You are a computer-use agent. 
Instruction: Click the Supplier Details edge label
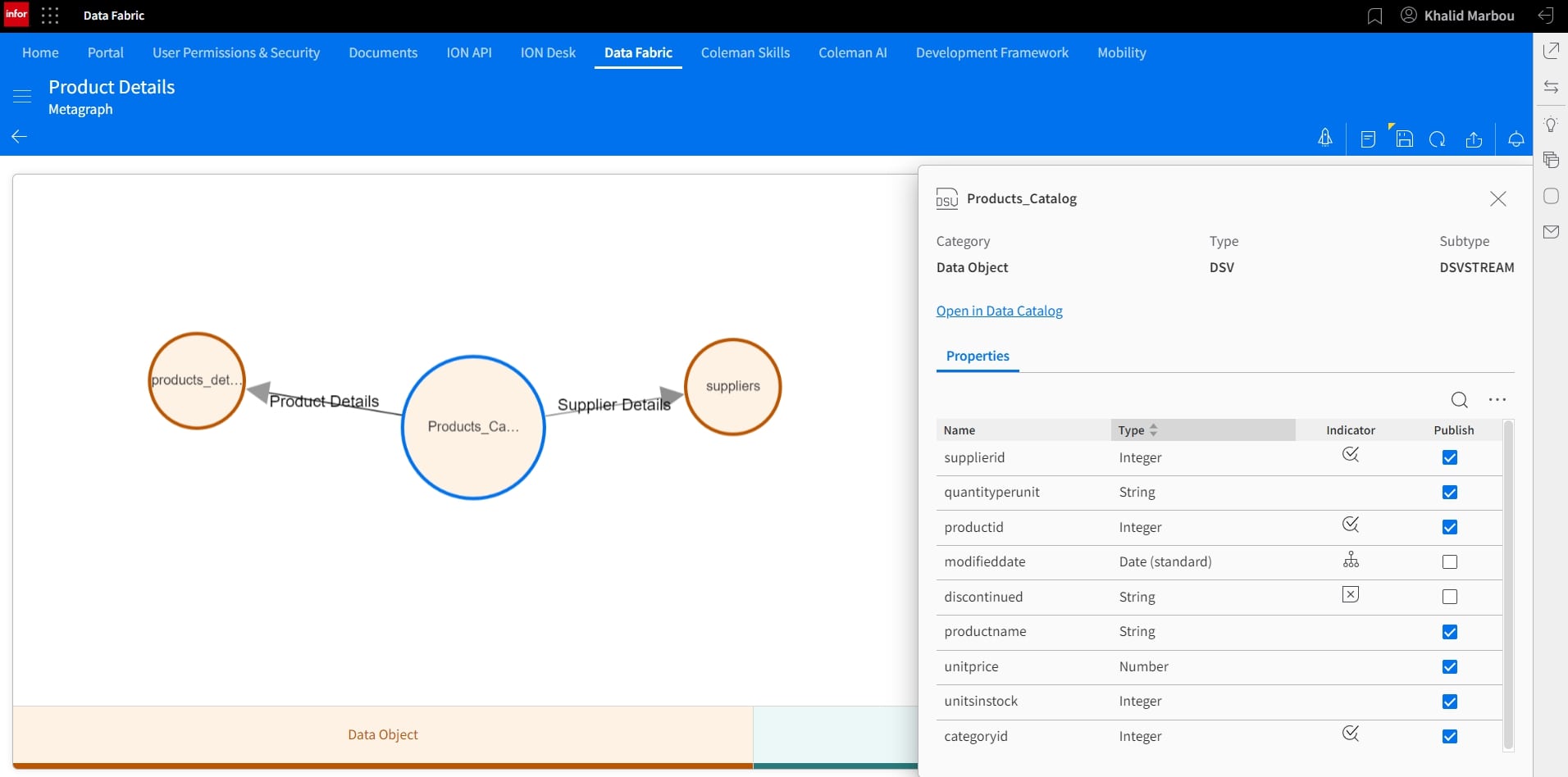coord(613,405)
